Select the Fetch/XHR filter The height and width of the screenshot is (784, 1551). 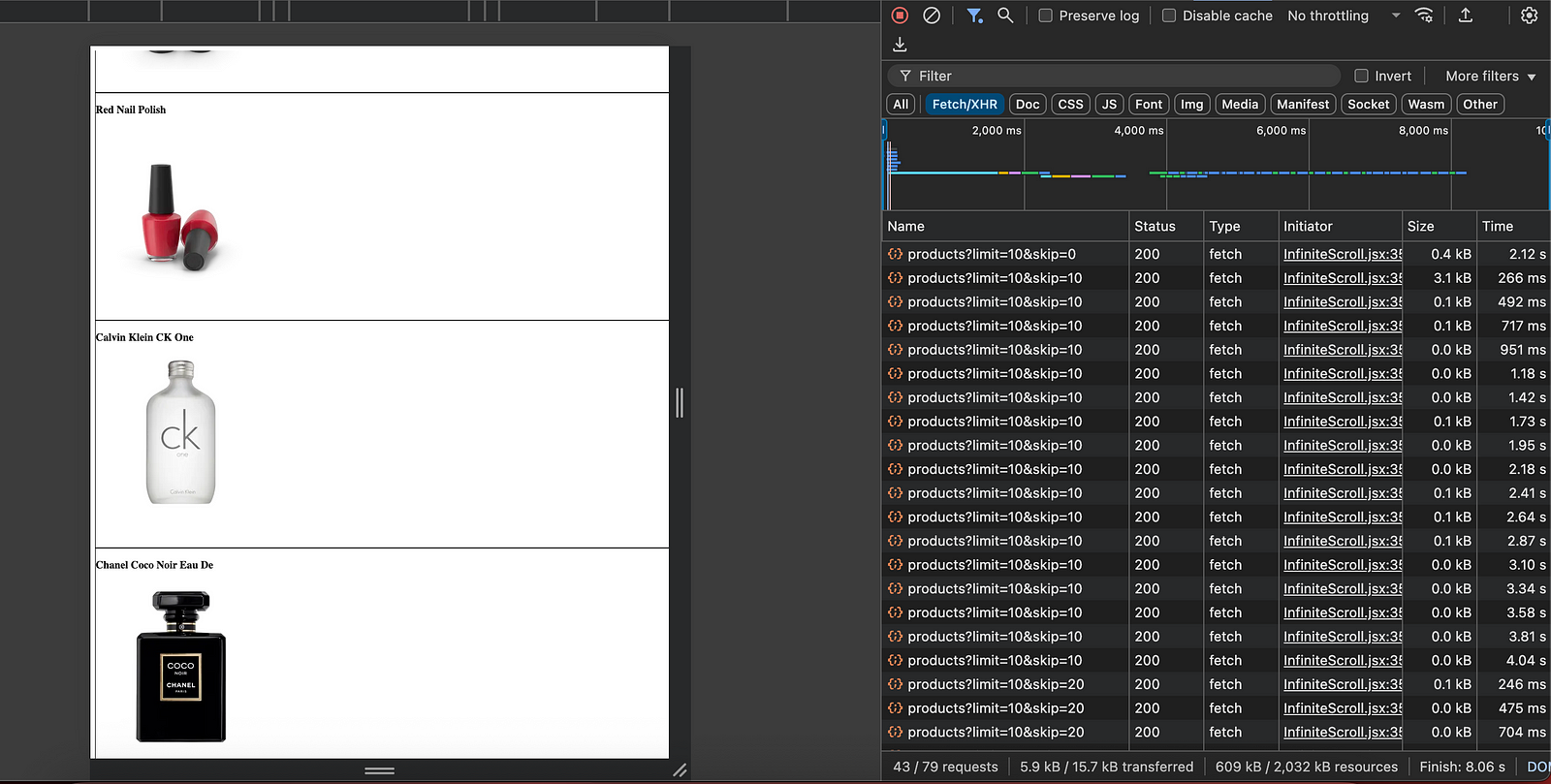click(965, 104)
